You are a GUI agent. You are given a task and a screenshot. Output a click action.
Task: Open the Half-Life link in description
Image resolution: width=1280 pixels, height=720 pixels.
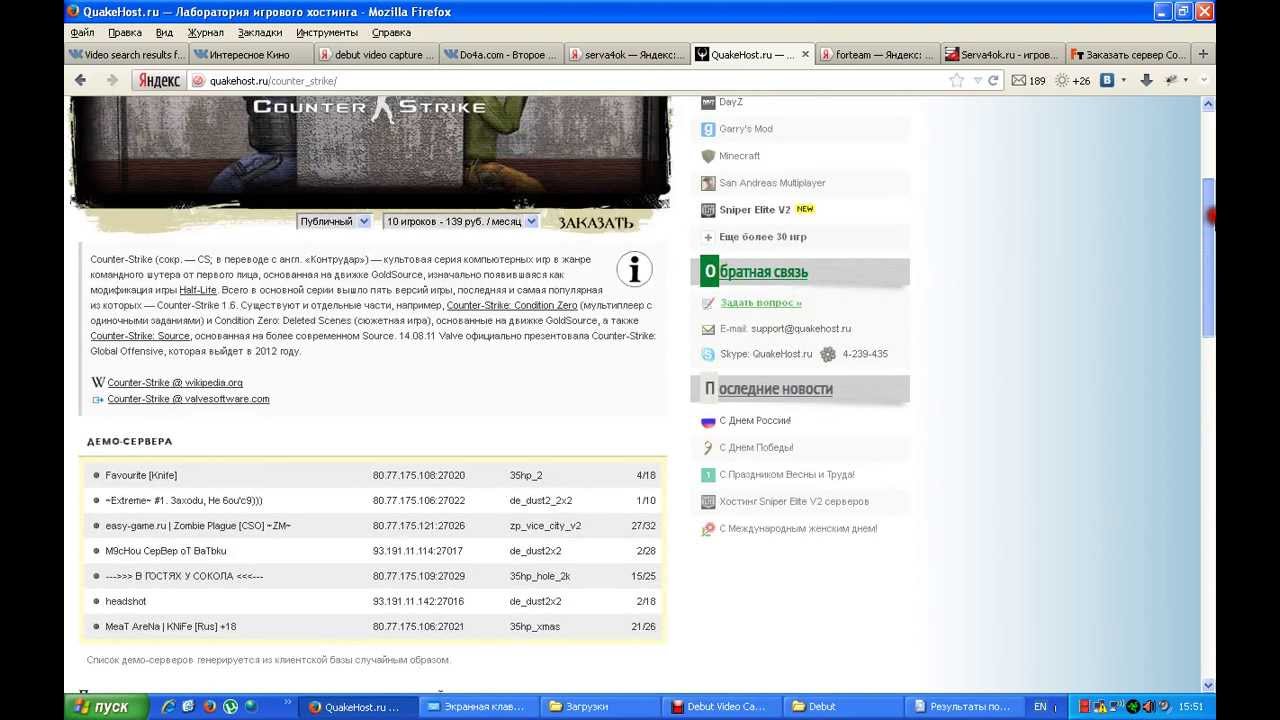198,290
